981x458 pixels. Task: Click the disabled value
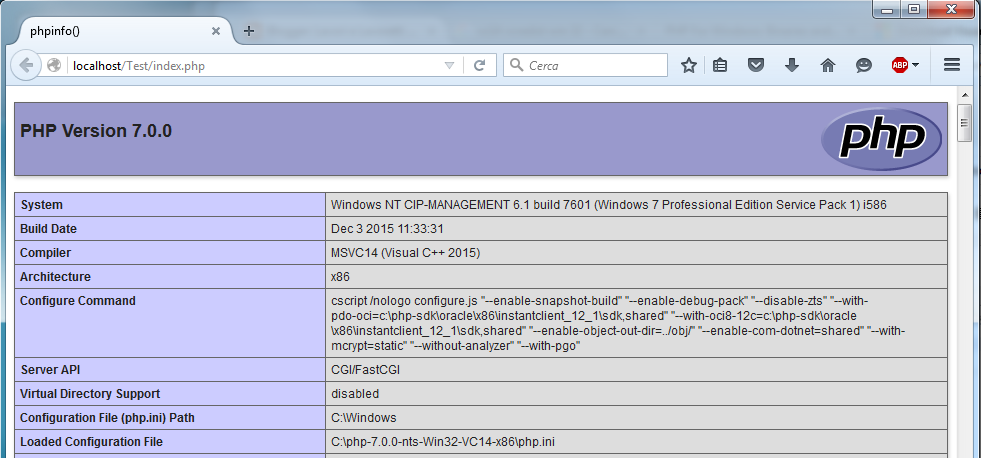pos(355,394)
